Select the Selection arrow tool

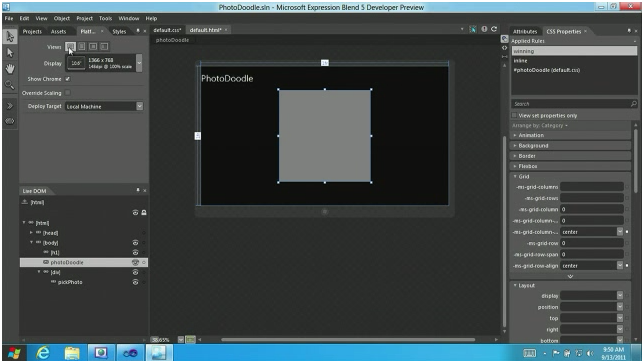click(x=10, y=37)
